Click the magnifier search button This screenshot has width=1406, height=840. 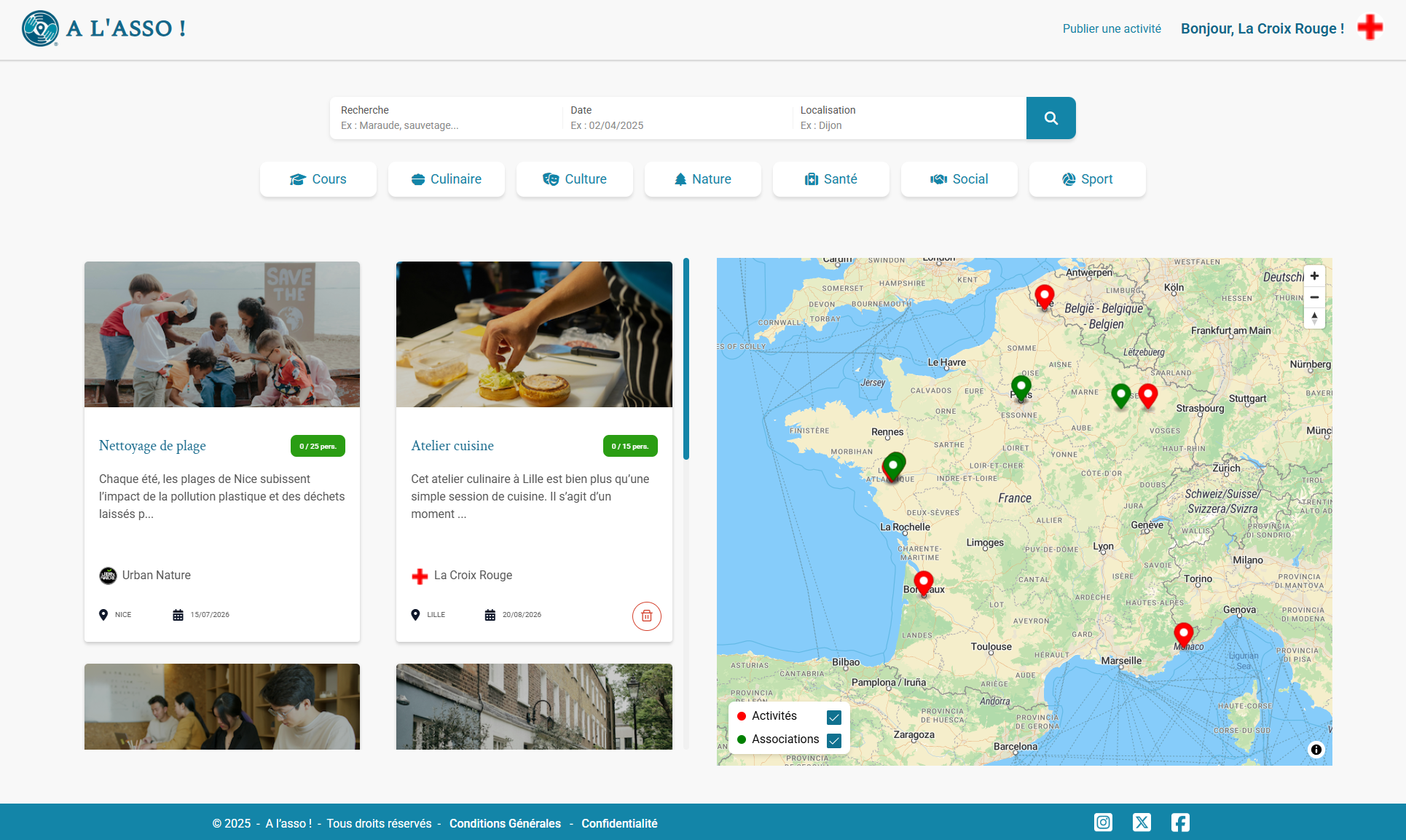pyautogui.click(x=1050, y=118)
